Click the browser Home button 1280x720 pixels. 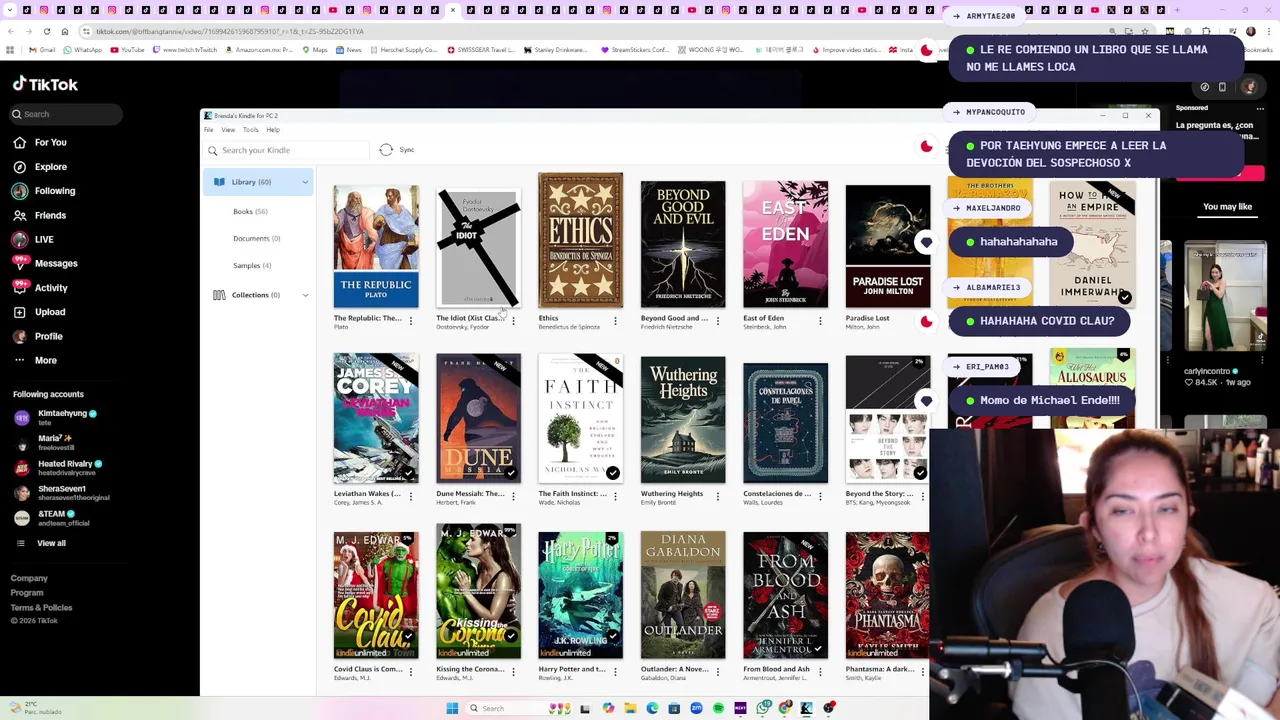(64, 31)
